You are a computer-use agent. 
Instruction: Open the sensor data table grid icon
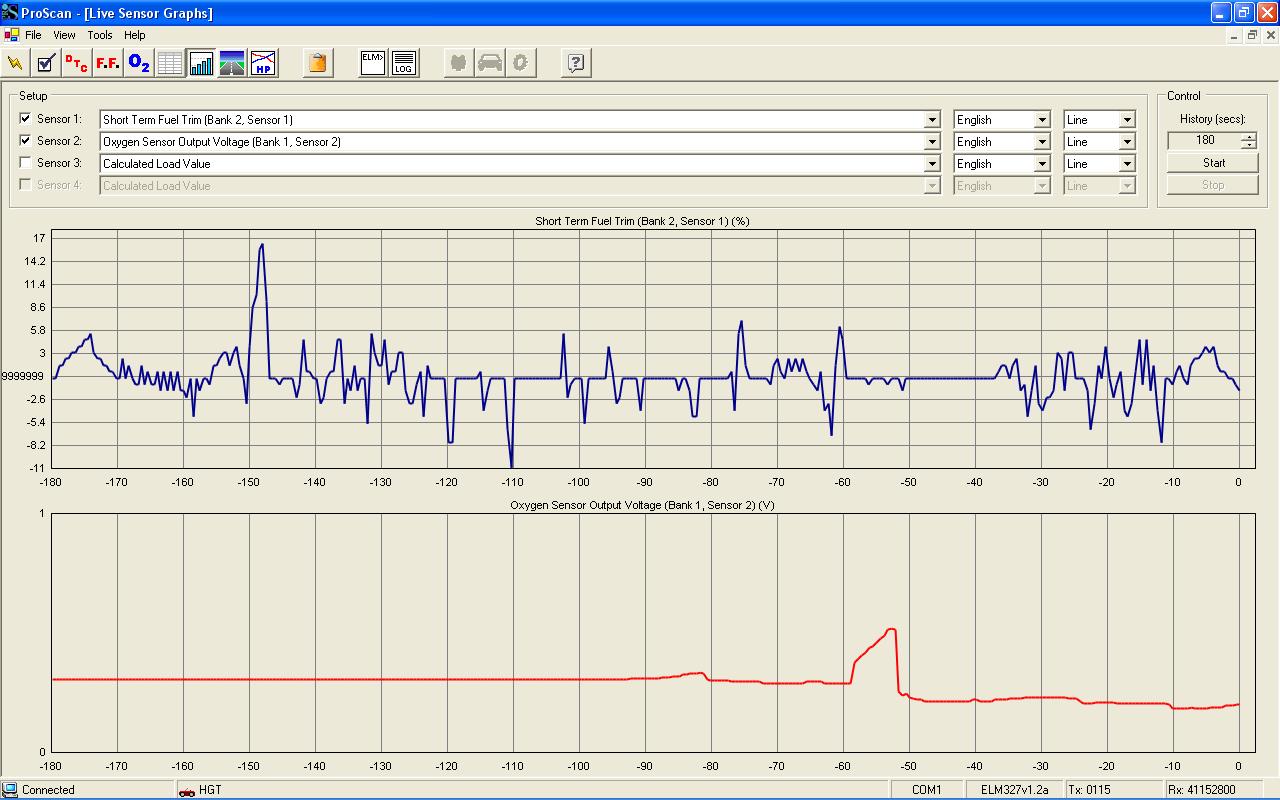pyautogui.click(x=170, y=63)
